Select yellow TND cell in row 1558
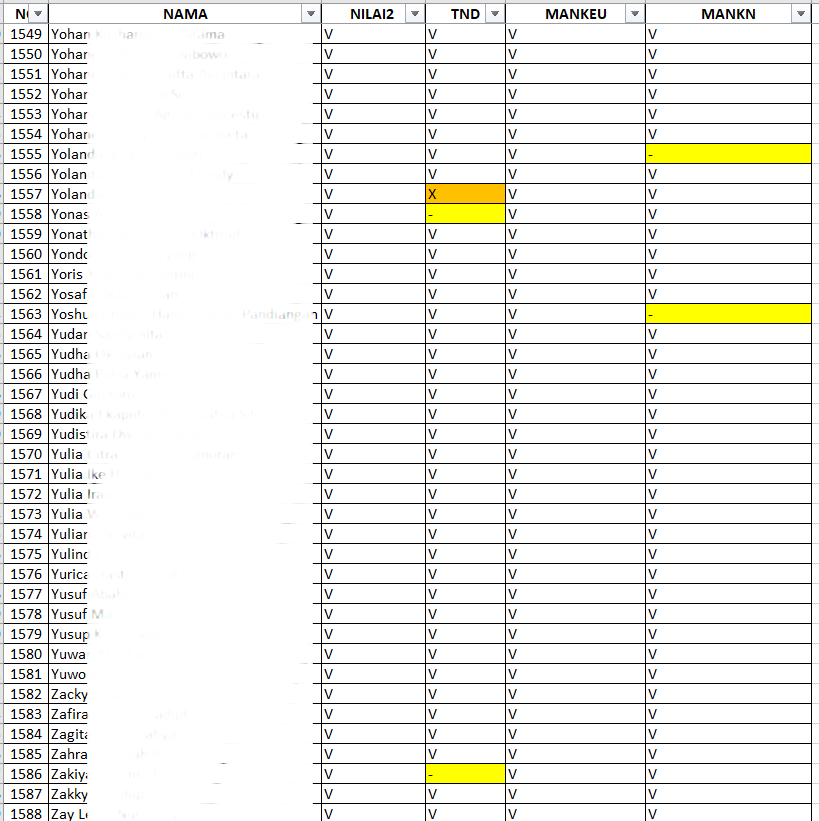Viewport: 819px width, 821px height. coord(465,214)
